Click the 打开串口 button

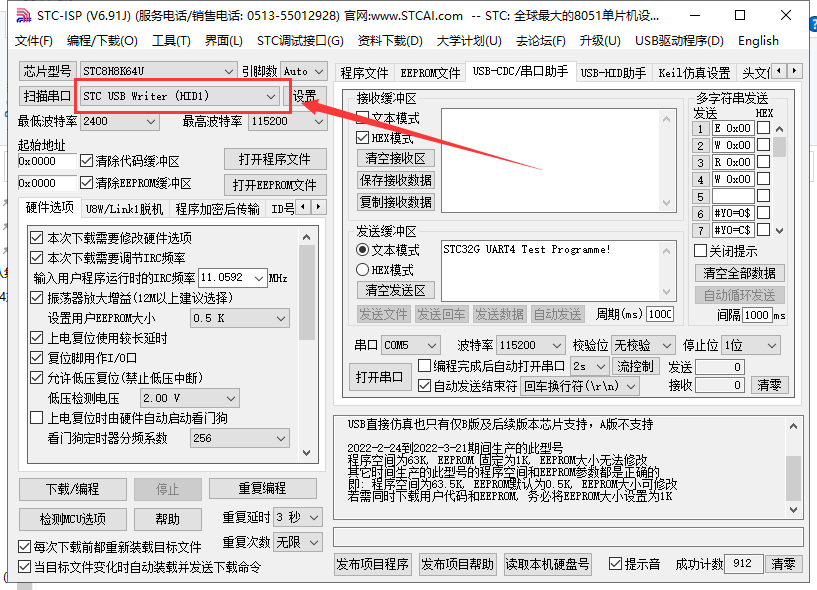(x=379, y=377)
